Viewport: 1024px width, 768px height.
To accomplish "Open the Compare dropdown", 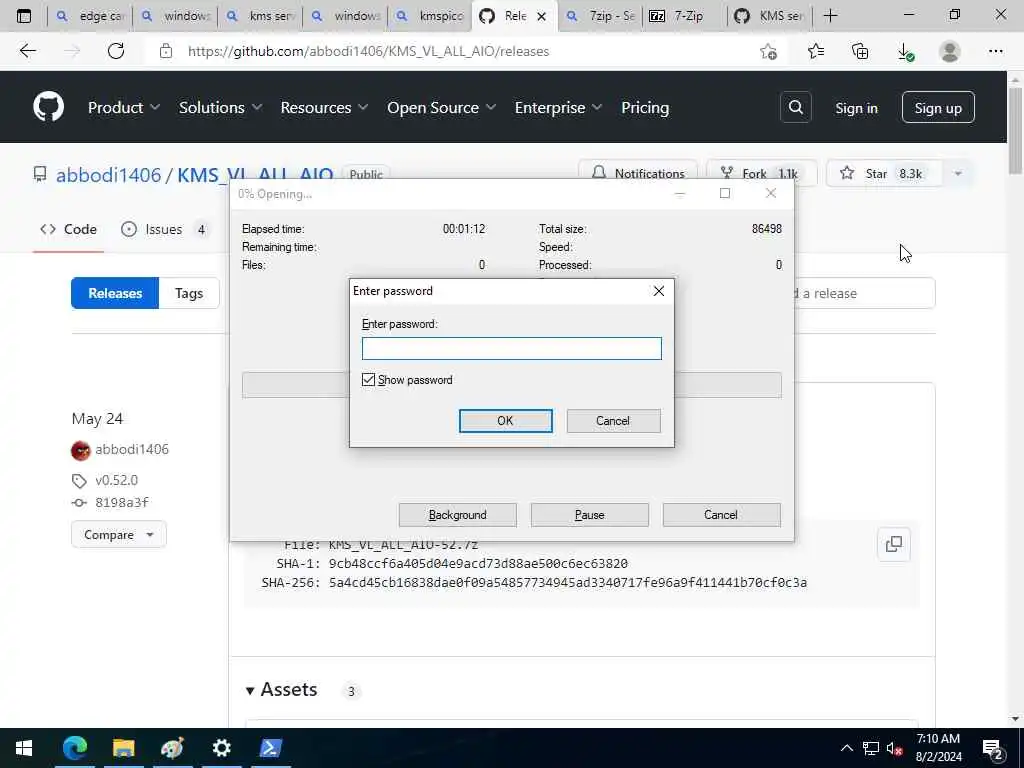I will click(x=119, y=535).
